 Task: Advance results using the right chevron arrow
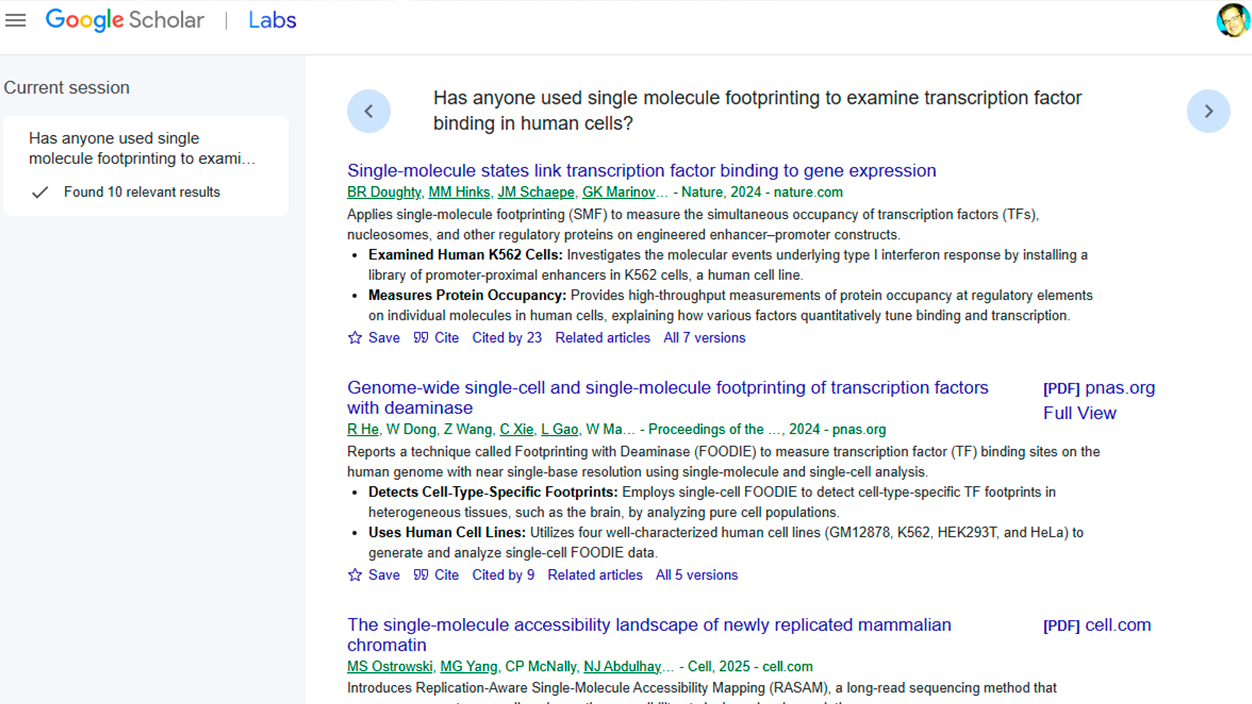1208,111
